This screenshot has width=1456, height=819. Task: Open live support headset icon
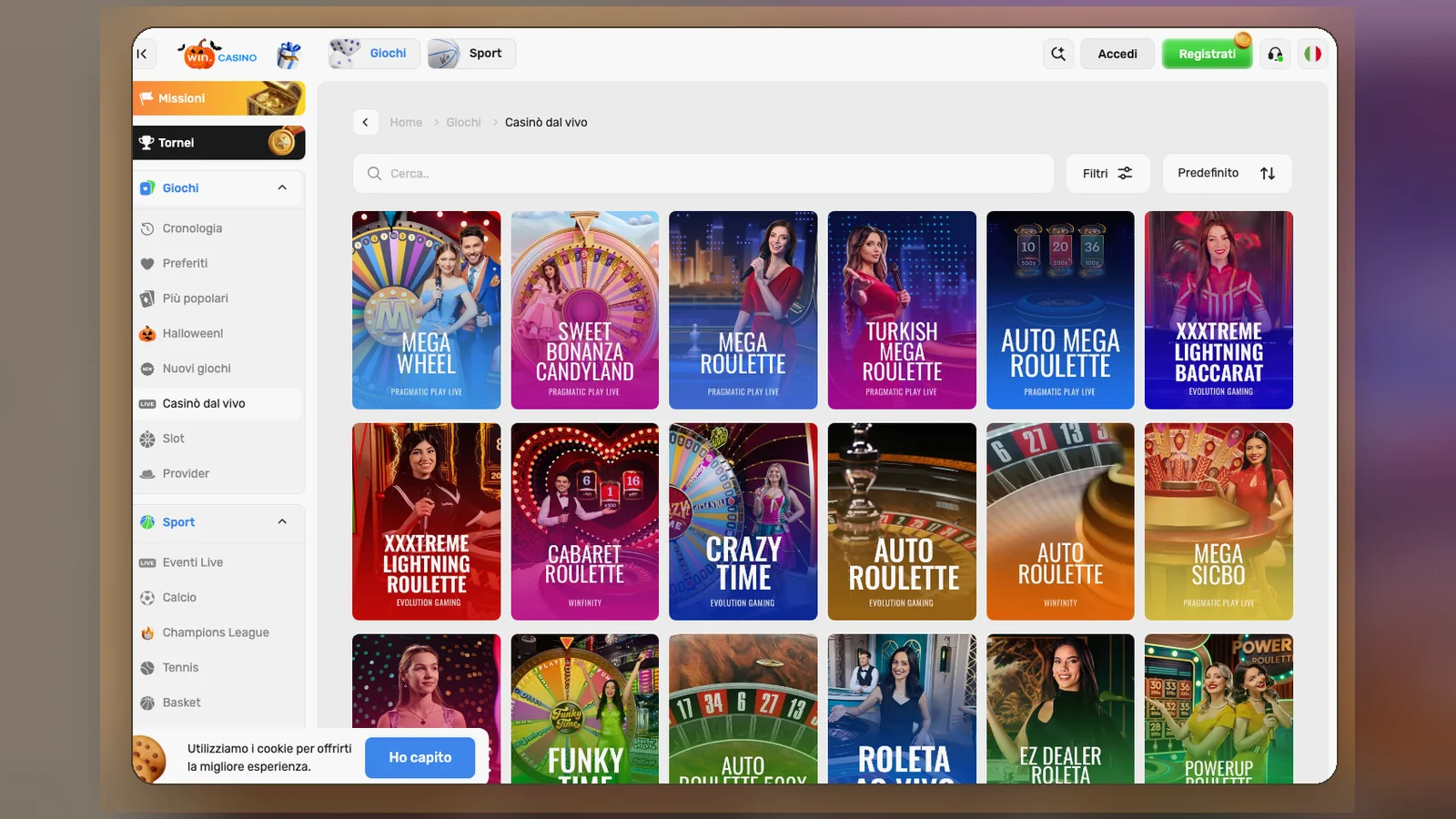(x=1275, y=54)
